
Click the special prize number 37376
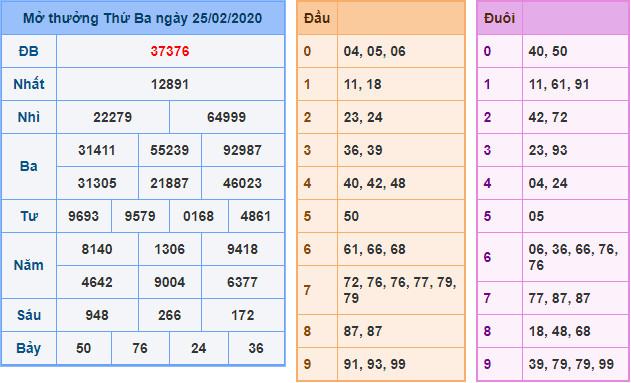click(x=170, y=51)
